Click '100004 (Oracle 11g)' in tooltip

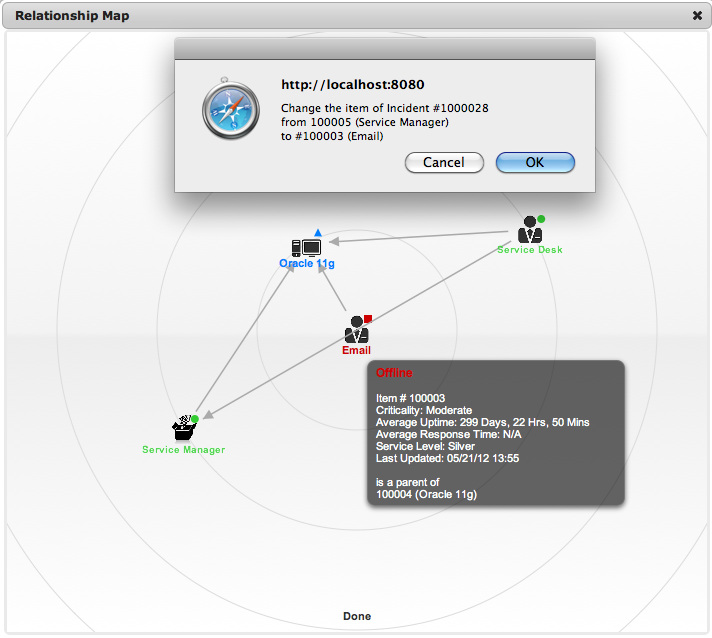pos(426,495)
